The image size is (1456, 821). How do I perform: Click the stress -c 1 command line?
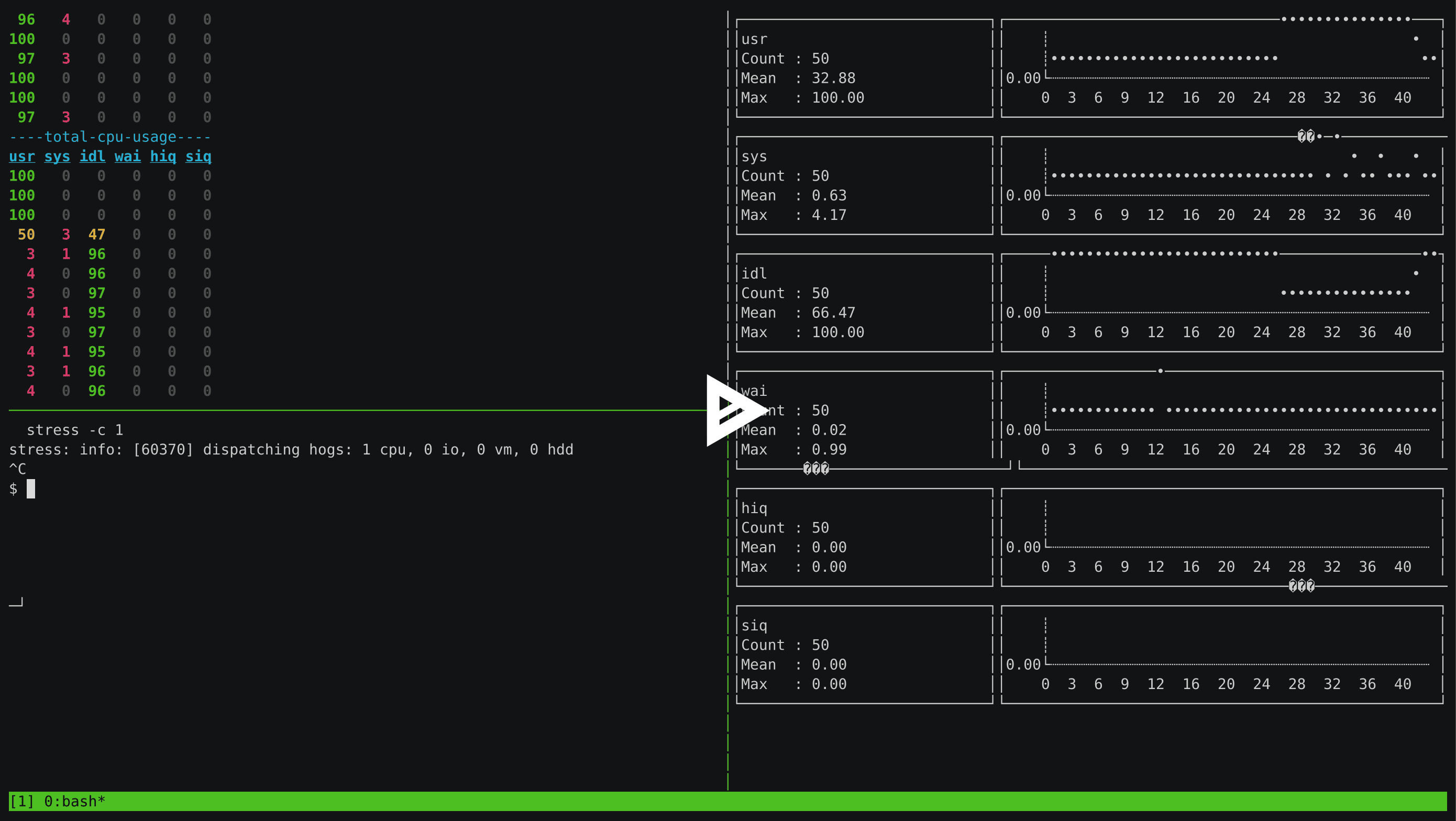click(74, 430)
